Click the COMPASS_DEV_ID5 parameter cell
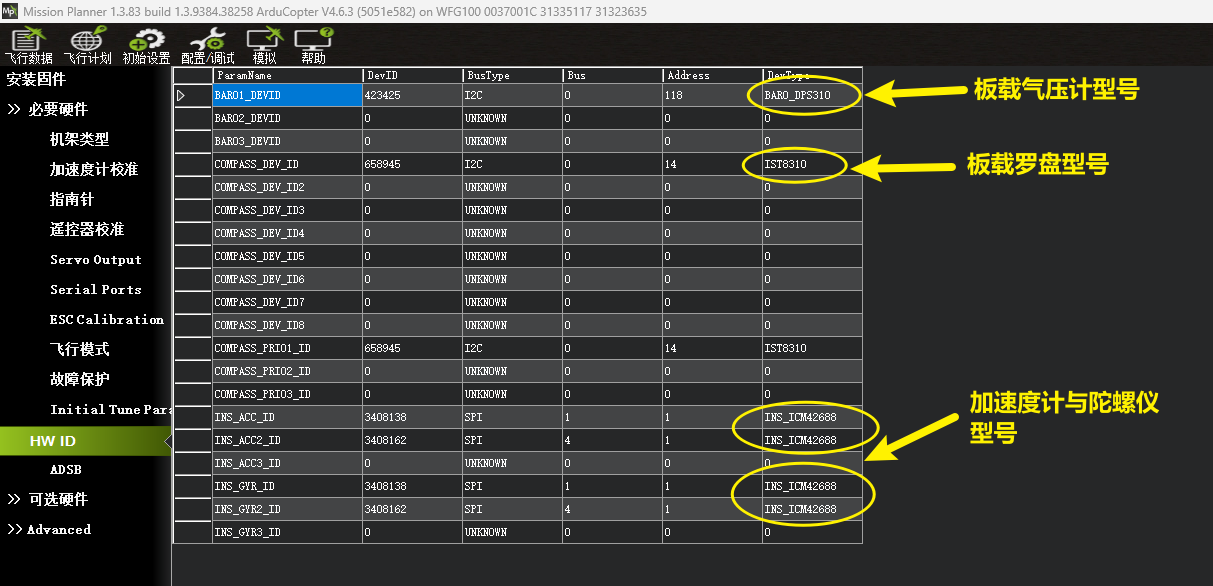 (287, 256)
